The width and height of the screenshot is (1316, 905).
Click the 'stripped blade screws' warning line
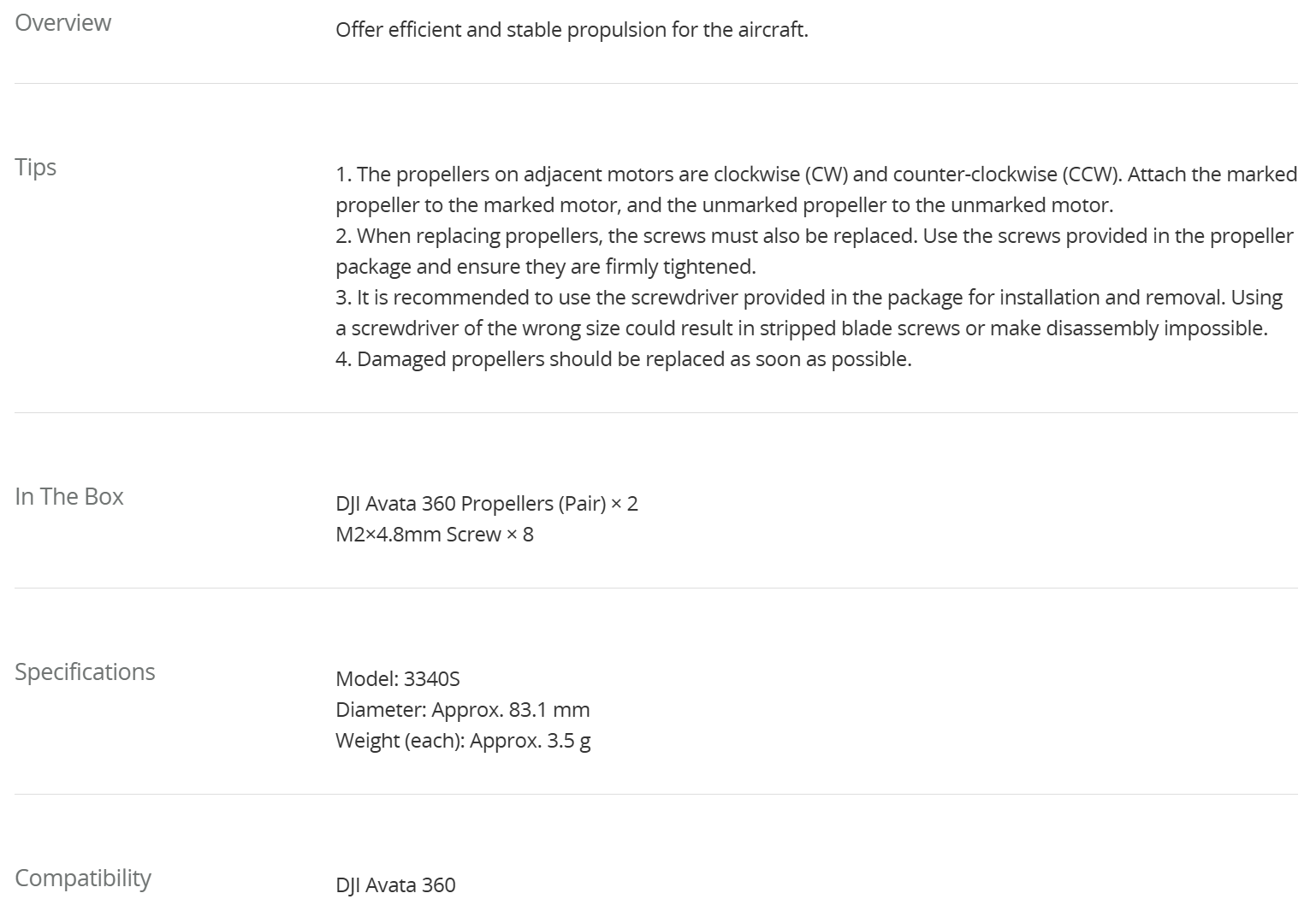point(801,328)
